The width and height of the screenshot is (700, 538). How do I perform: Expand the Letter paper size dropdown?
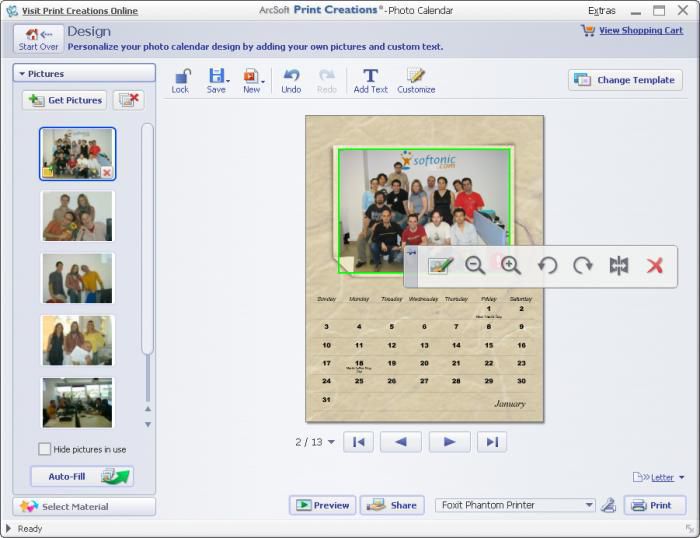click(x=681, y=478)
